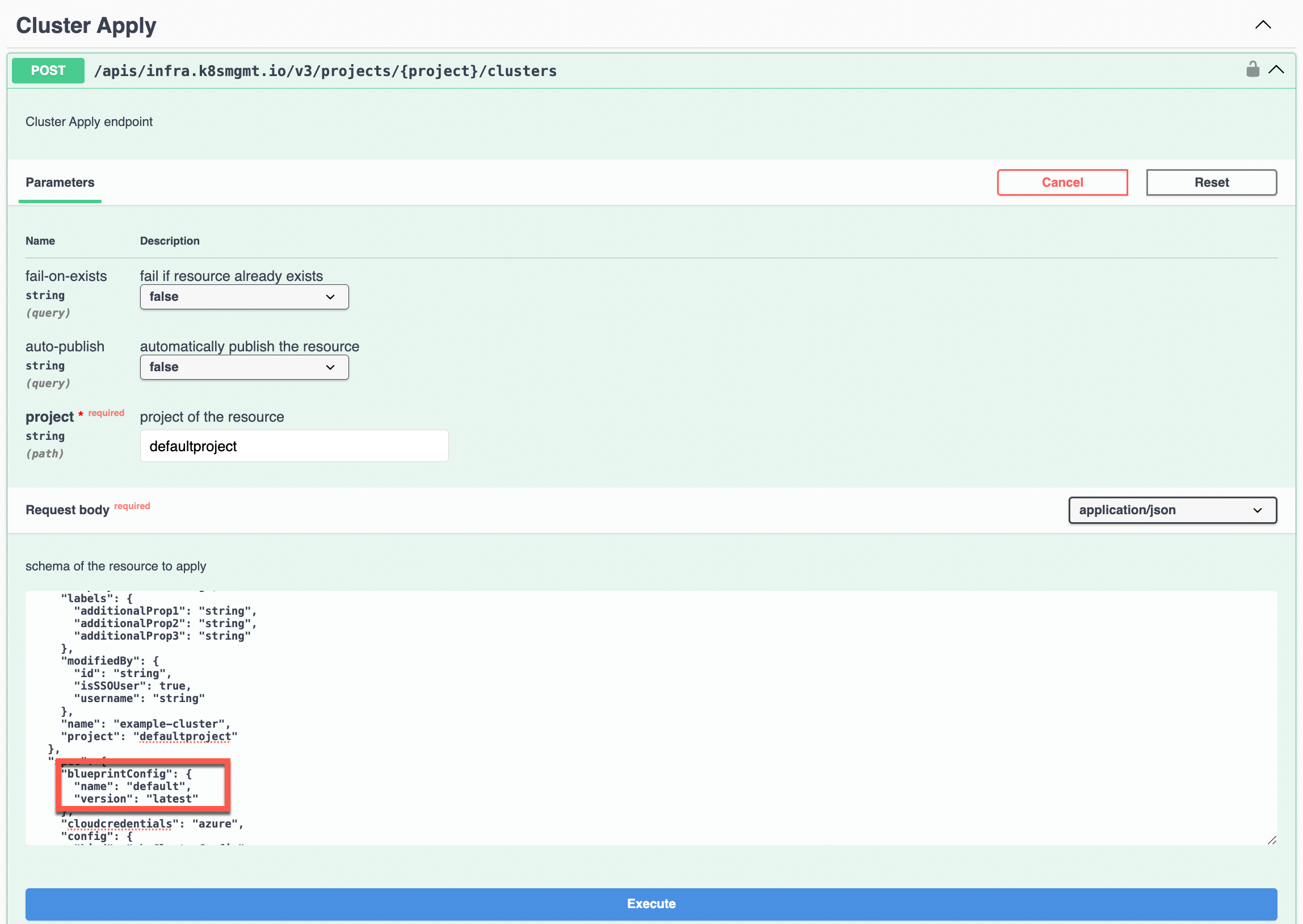Screen dimensions: 1303x924
Task: Click the fail-on-exists parameter name
Action: pos(66,276)
